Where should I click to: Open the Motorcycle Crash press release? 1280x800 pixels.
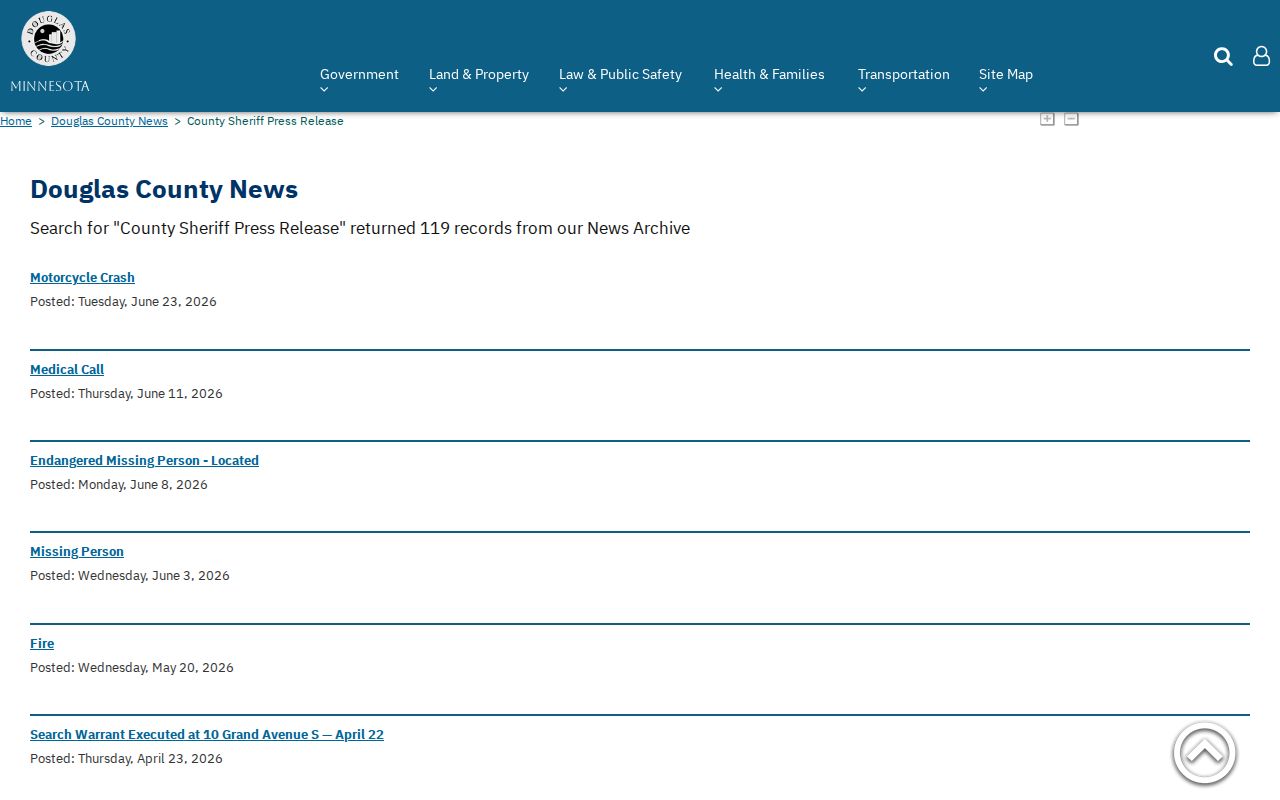(82, 278)
